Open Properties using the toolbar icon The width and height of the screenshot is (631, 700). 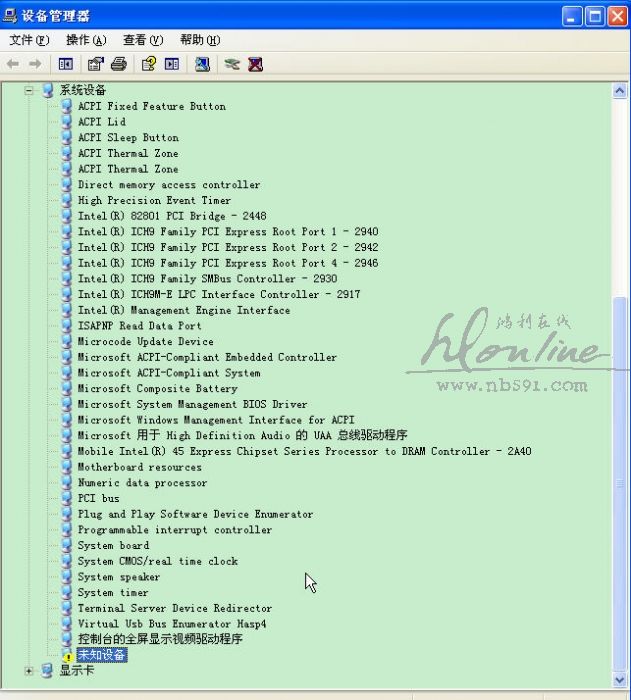(96, 64)
